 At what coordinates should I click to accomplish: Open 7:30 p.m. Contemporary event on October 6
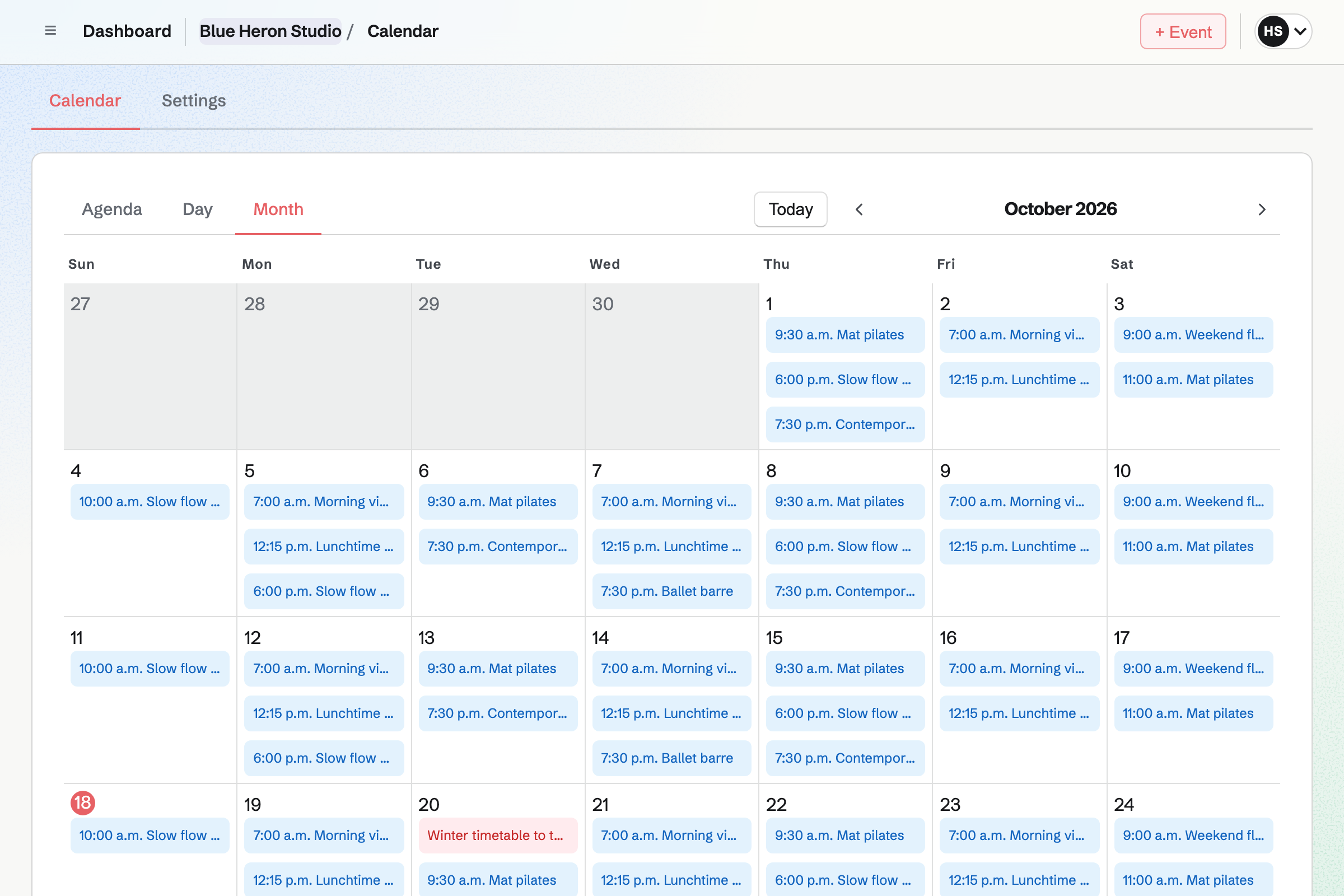tap(498, 547)
